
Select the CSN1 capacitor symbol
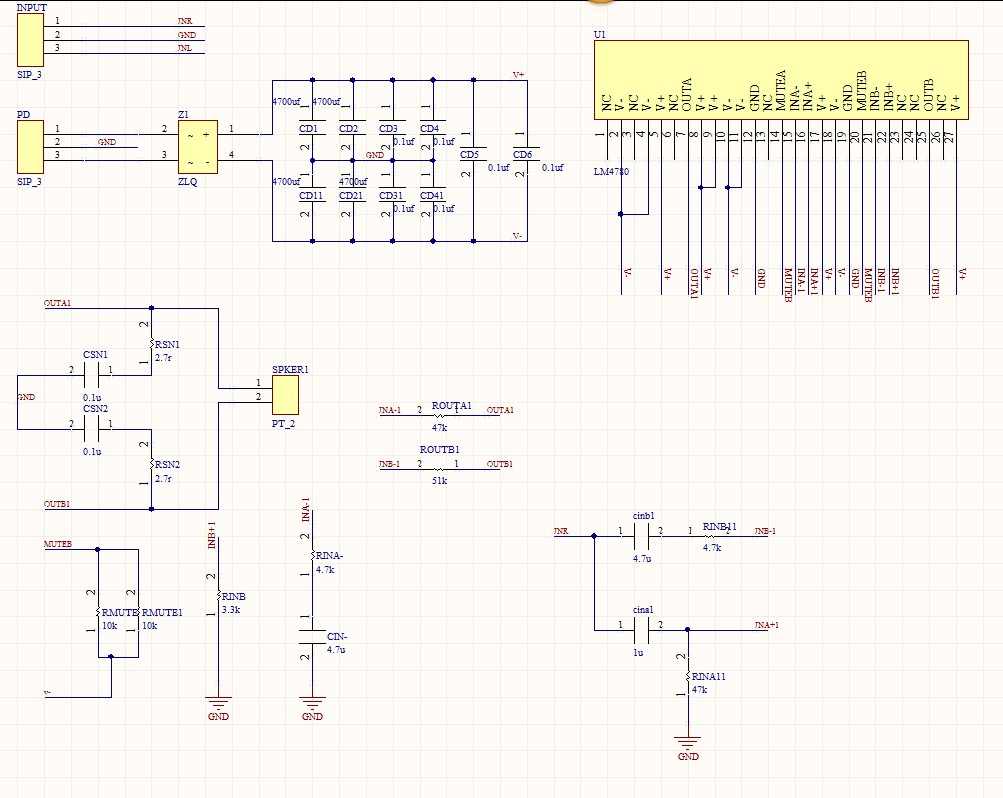91,375
